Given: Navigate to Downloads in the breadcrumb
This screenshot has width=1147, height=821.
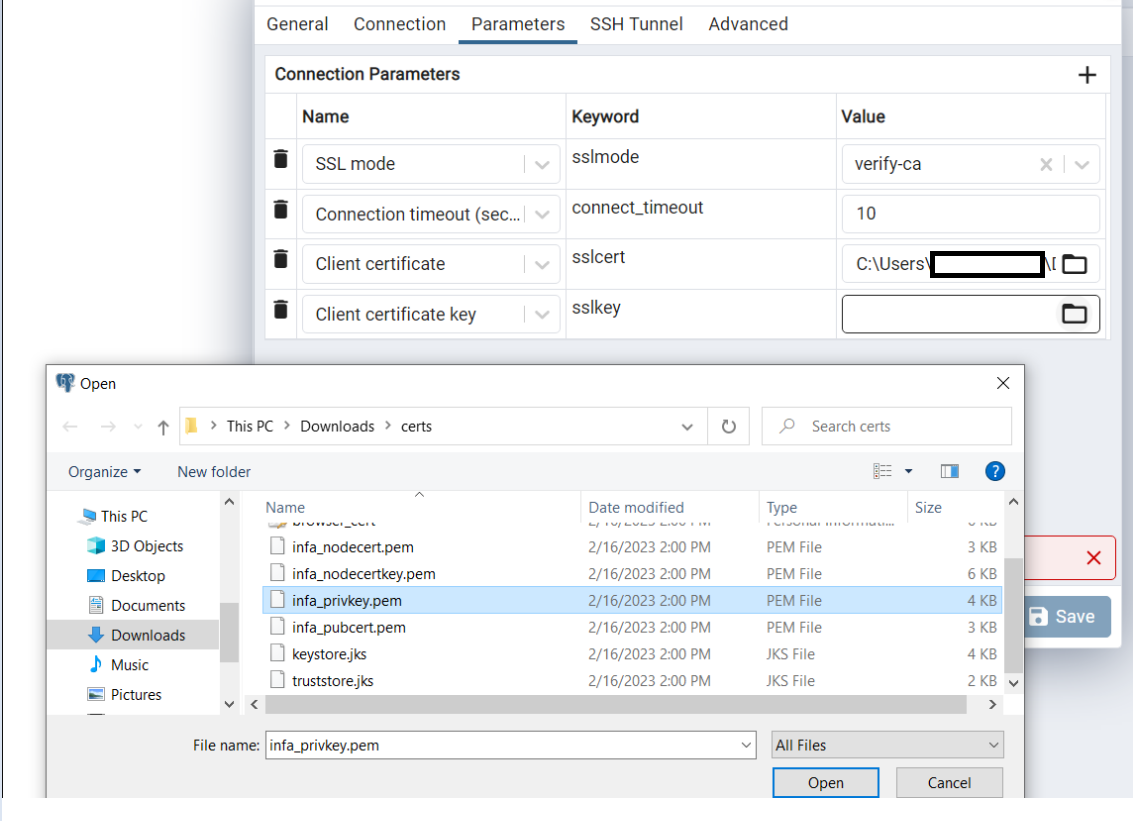Looking at the screenshot, I should (337, 427).
